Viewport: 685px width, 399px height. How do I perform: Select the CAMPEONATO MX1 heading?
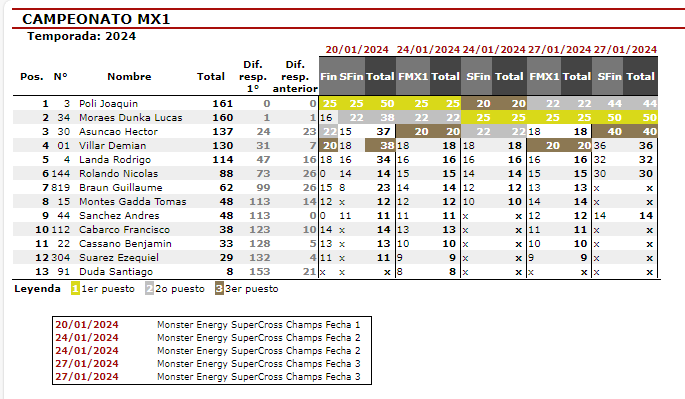pos(96,19)
